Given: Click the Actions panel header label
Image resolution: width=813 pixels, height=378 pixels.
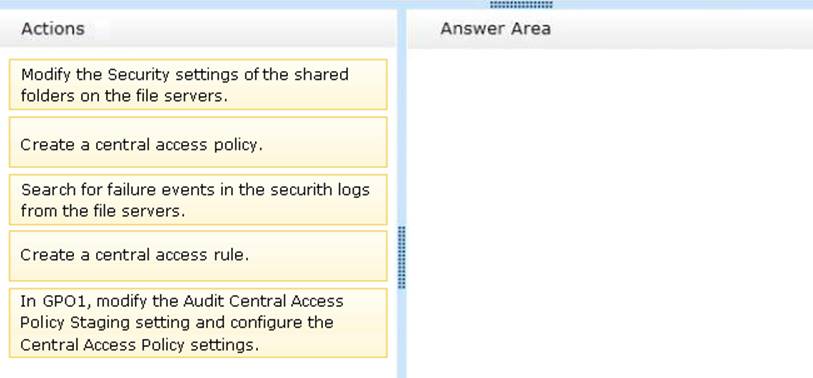Looking at the screenshot, I should click(52, 29).
